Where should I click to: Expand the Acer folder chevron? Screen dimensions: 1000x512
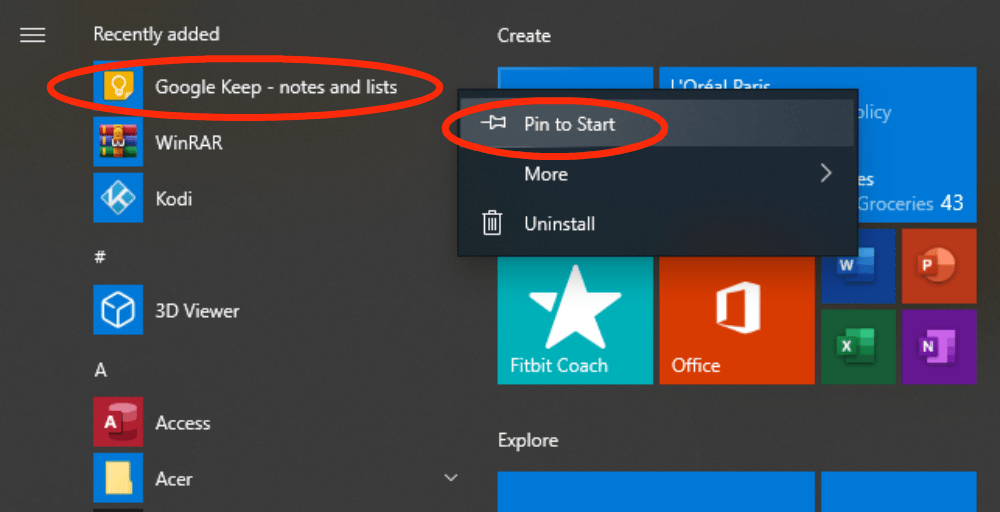[x=451, y=478]
